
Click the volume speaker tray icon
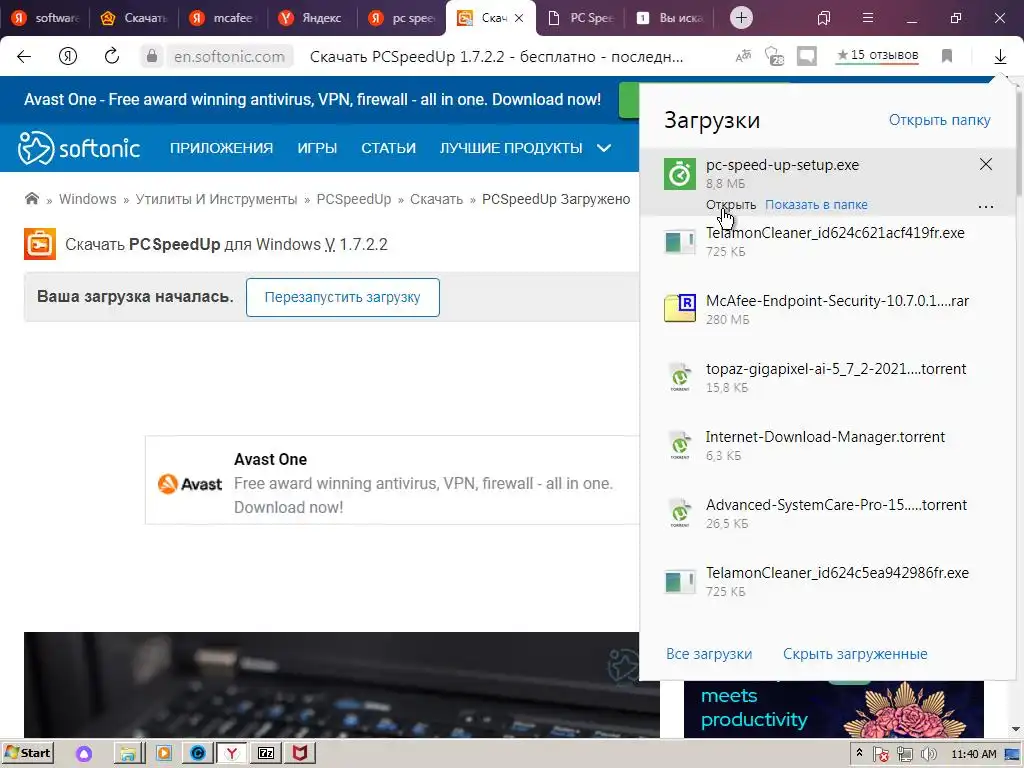929,754
